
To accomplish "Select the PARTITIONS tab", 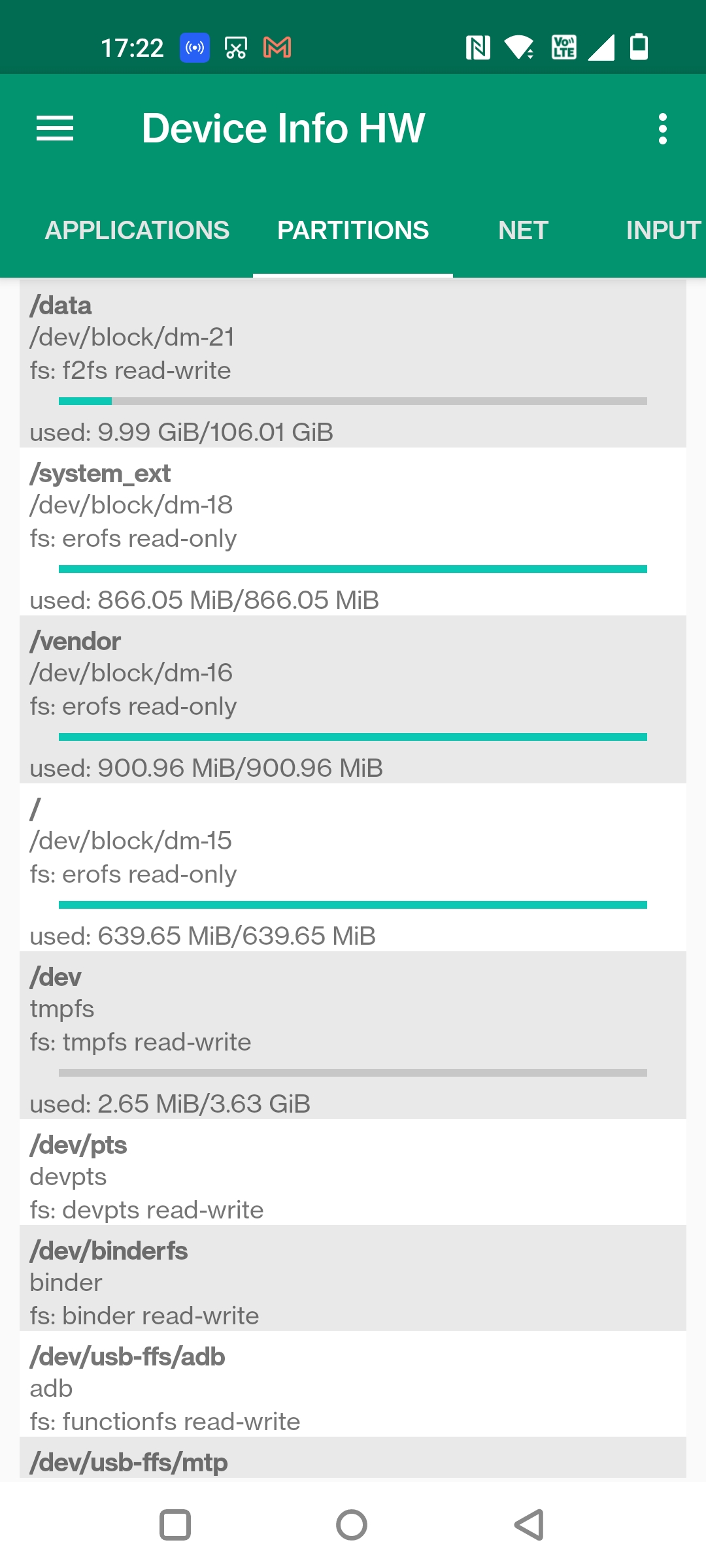I will pos(353,231).
